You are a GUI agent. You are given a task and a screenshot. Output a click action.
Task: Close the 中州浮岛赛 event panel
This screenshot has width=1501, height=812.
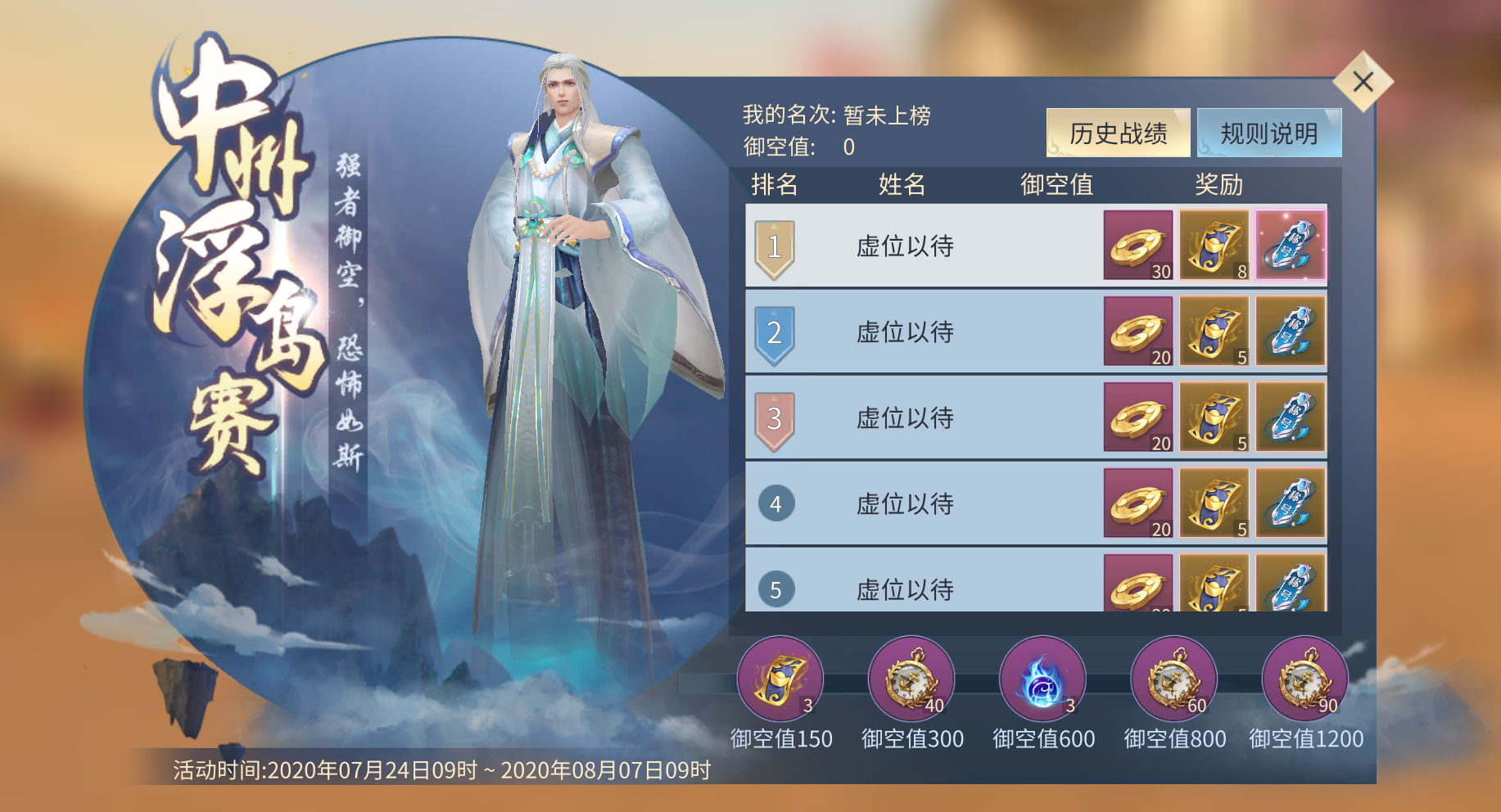[1363, 81]
